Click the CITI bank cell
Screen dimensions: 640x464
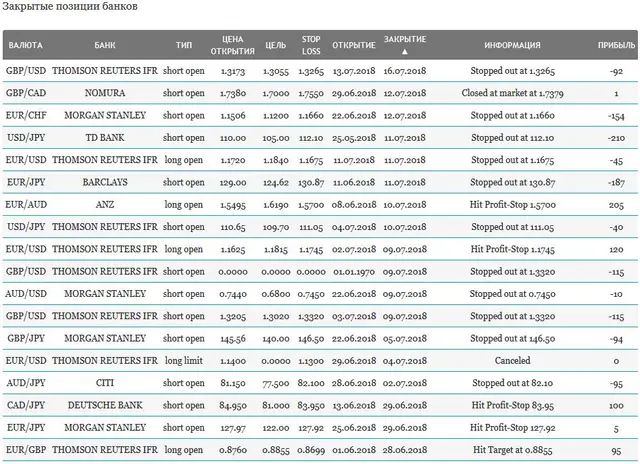point(105,383)
